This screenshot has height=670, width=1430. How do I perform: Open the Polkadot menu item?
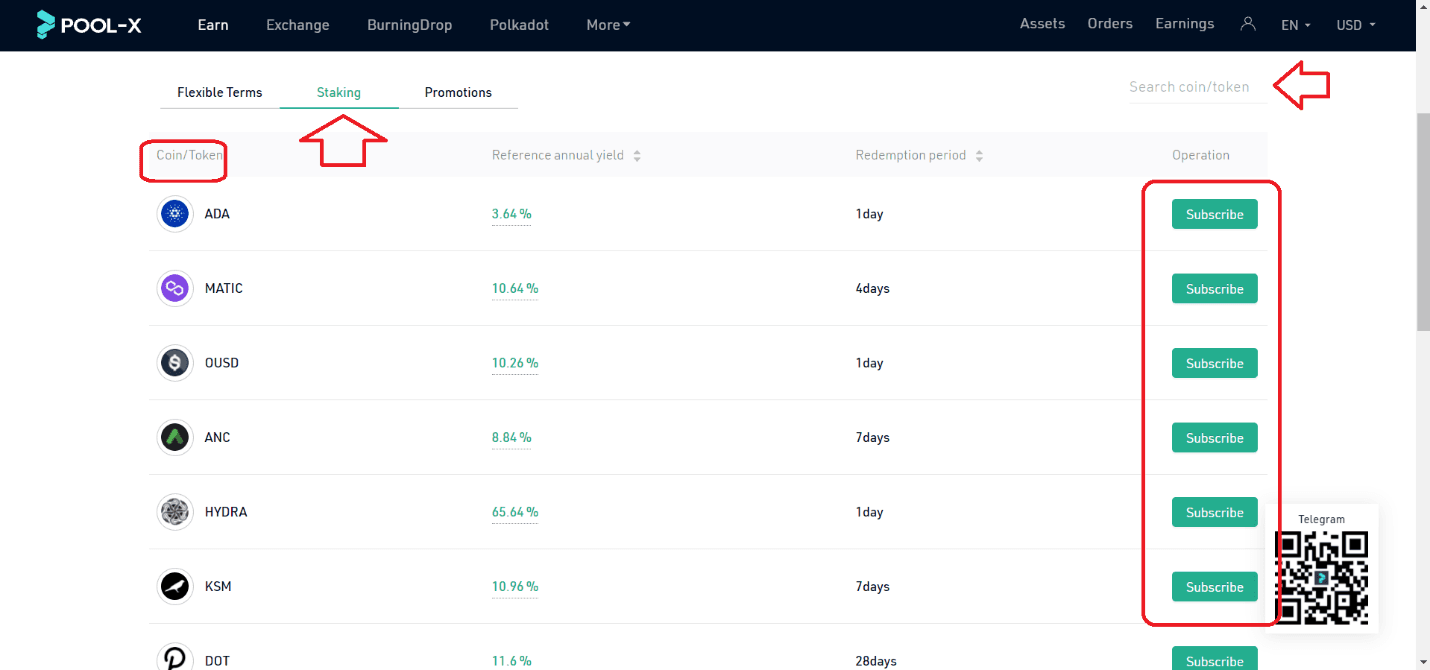point(520,25)
